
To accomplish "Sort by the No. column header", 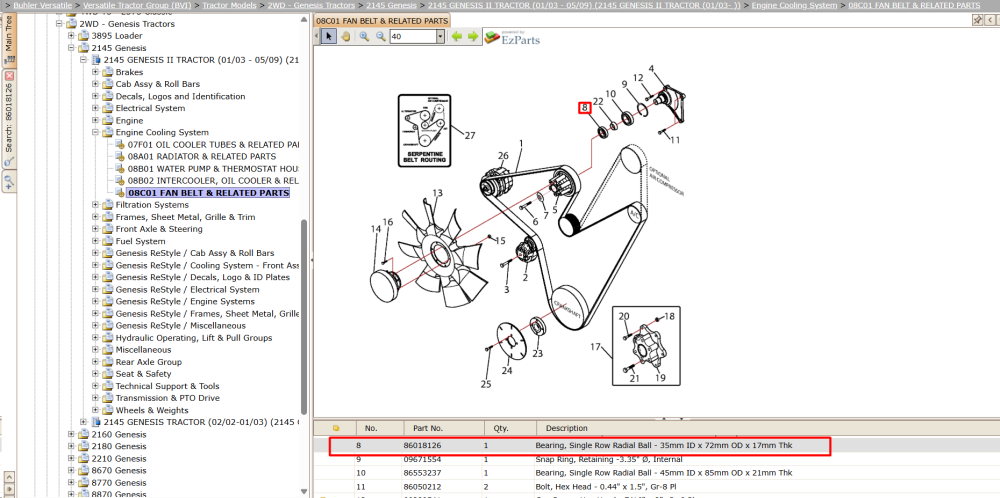I will (381, 428).
